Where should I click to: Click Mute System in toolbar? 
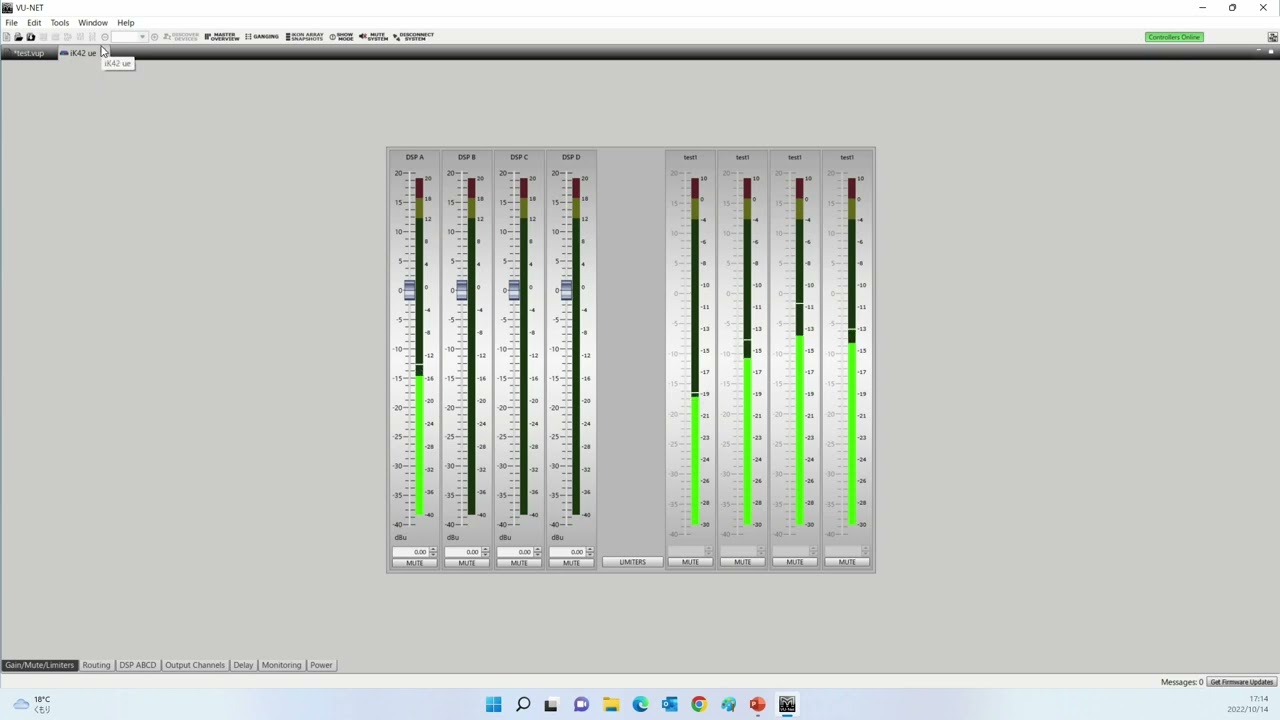[x=373, y=37]
